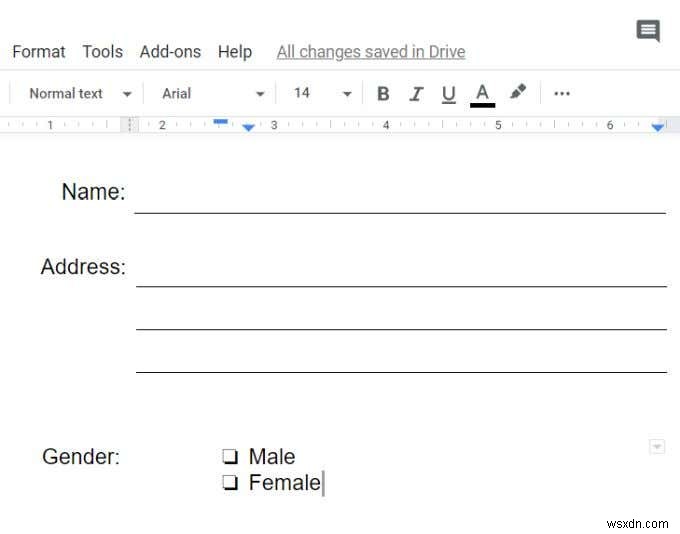Click the Name: label text
Viewport: 680px width, 534px height.
pos(93,192)
